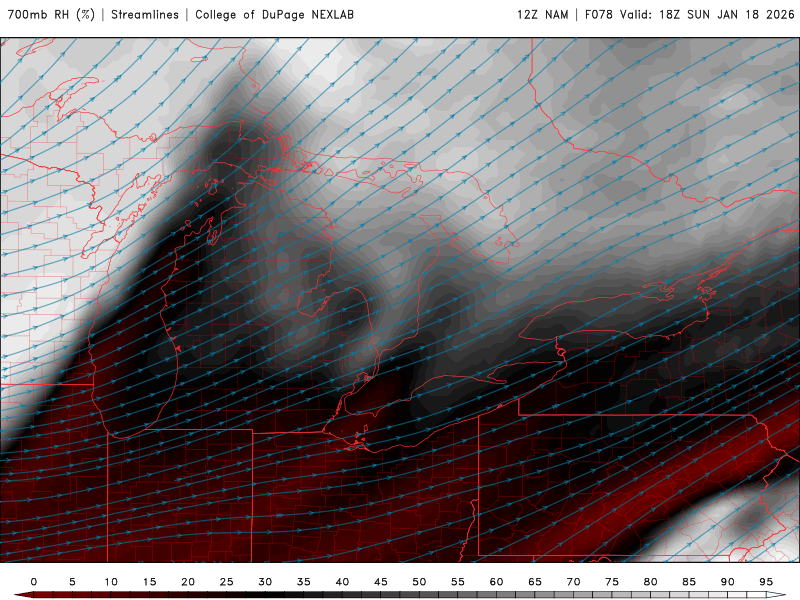
Task: Click the '90' value on the color scale
Action: (728, 582)
